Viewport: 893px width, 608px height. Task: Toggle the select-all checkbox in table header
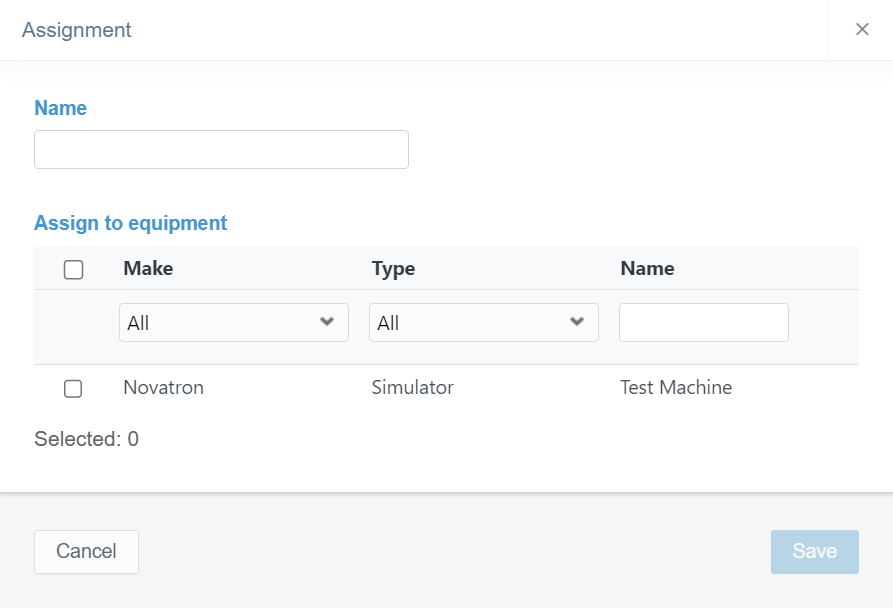(x=73, y=269)
